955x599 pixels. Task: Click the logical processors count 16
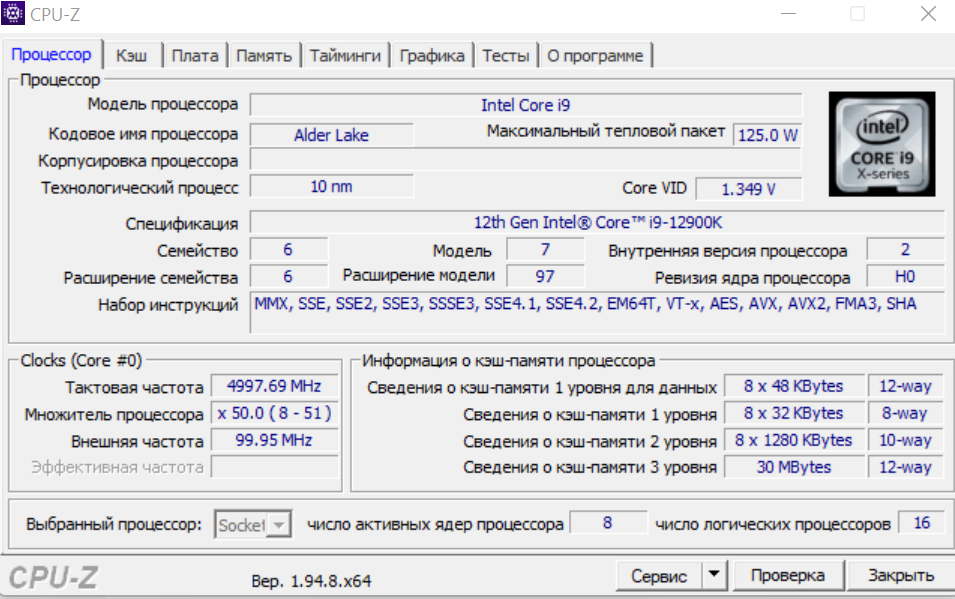pos(922,523)
